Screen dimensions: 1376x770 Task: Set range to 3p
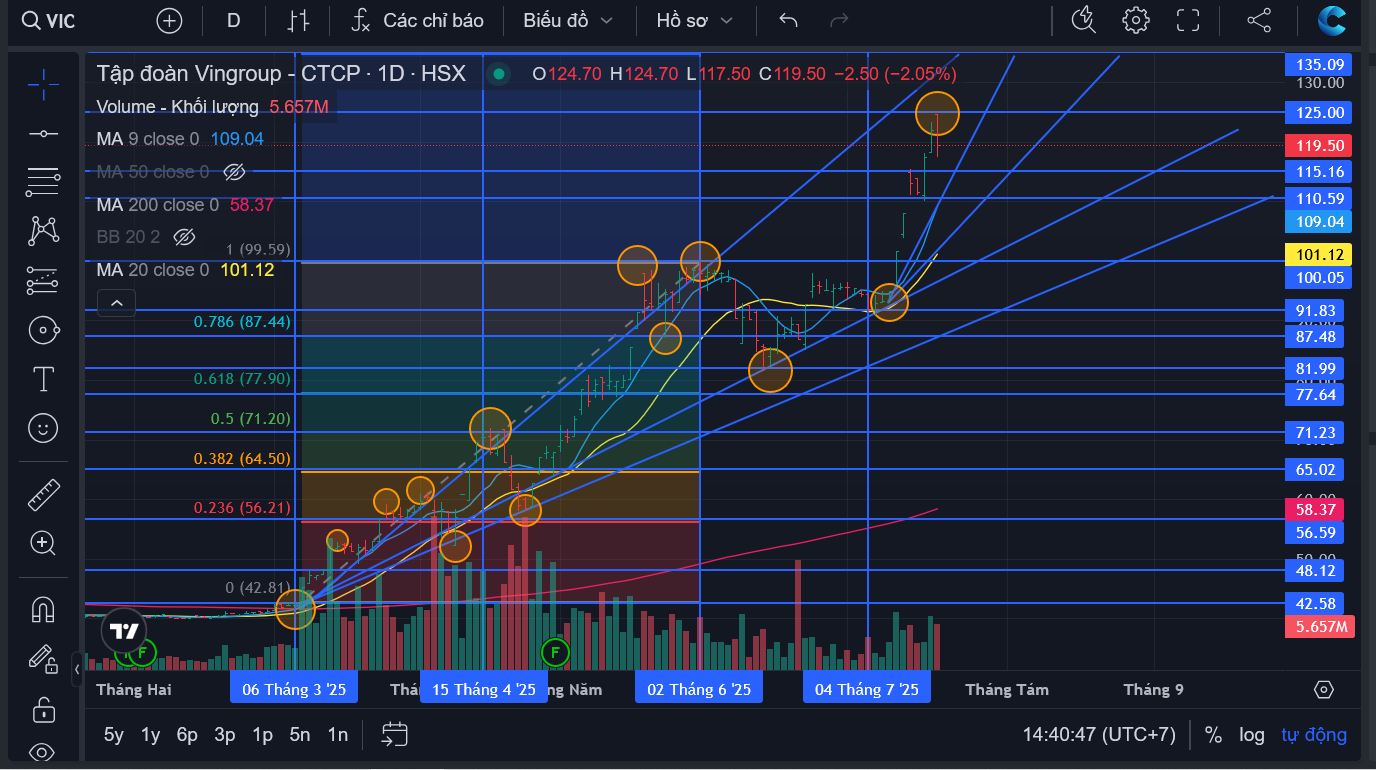coord(225,735)
